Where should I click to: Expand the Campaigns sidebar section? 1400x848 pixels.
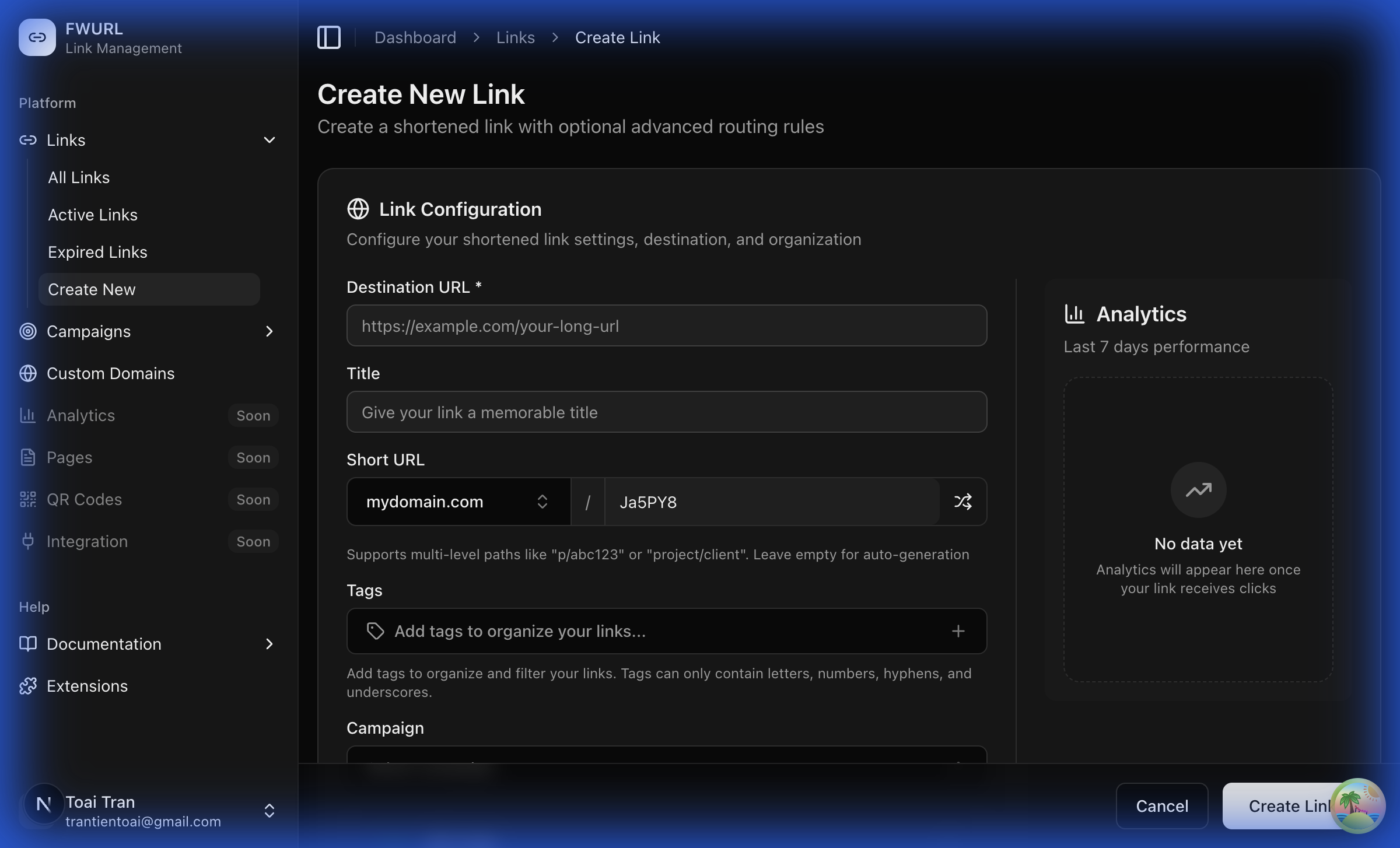(269, 331)
